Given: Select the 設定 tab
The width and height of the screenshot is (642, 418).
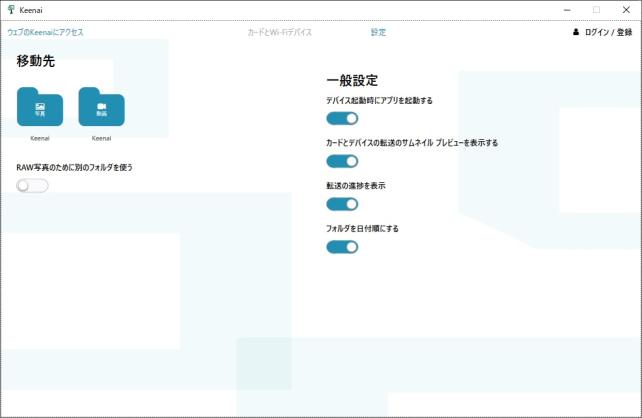Looking at the screenshot, I should pos(378,32).
